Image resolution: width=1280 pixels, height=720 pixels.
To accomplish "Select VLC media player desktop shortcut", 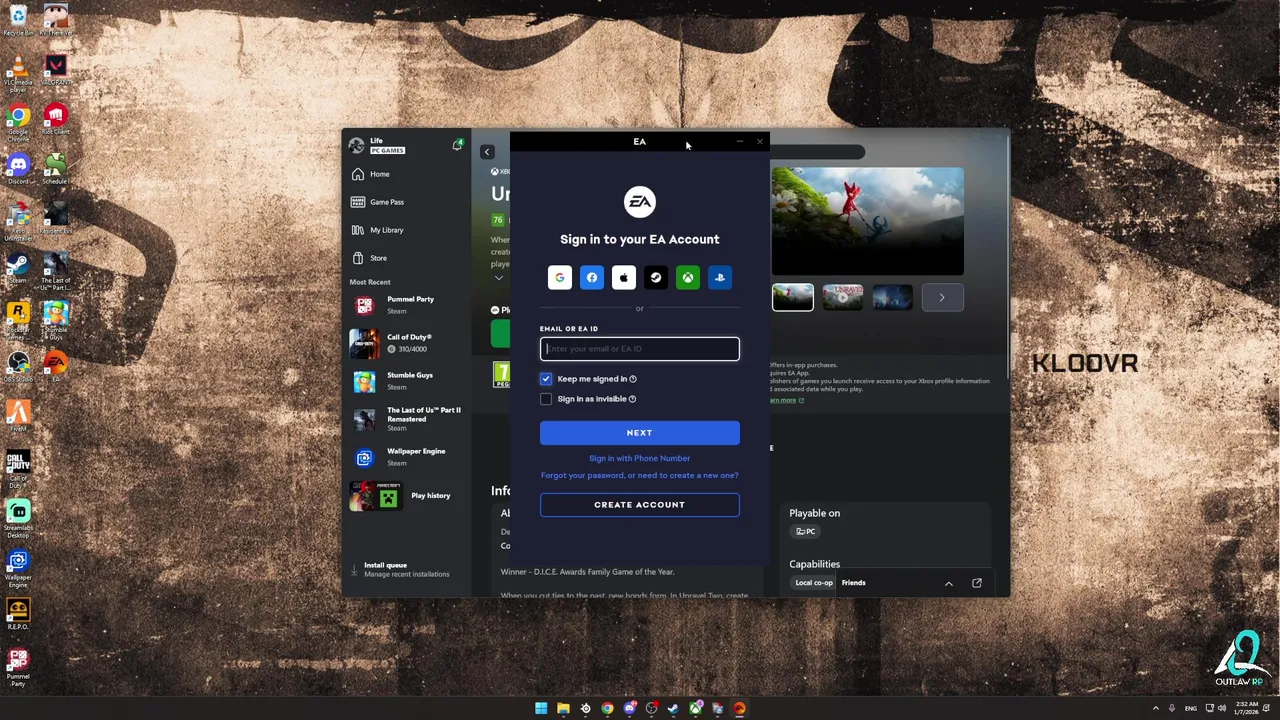I will coord(18,73).
